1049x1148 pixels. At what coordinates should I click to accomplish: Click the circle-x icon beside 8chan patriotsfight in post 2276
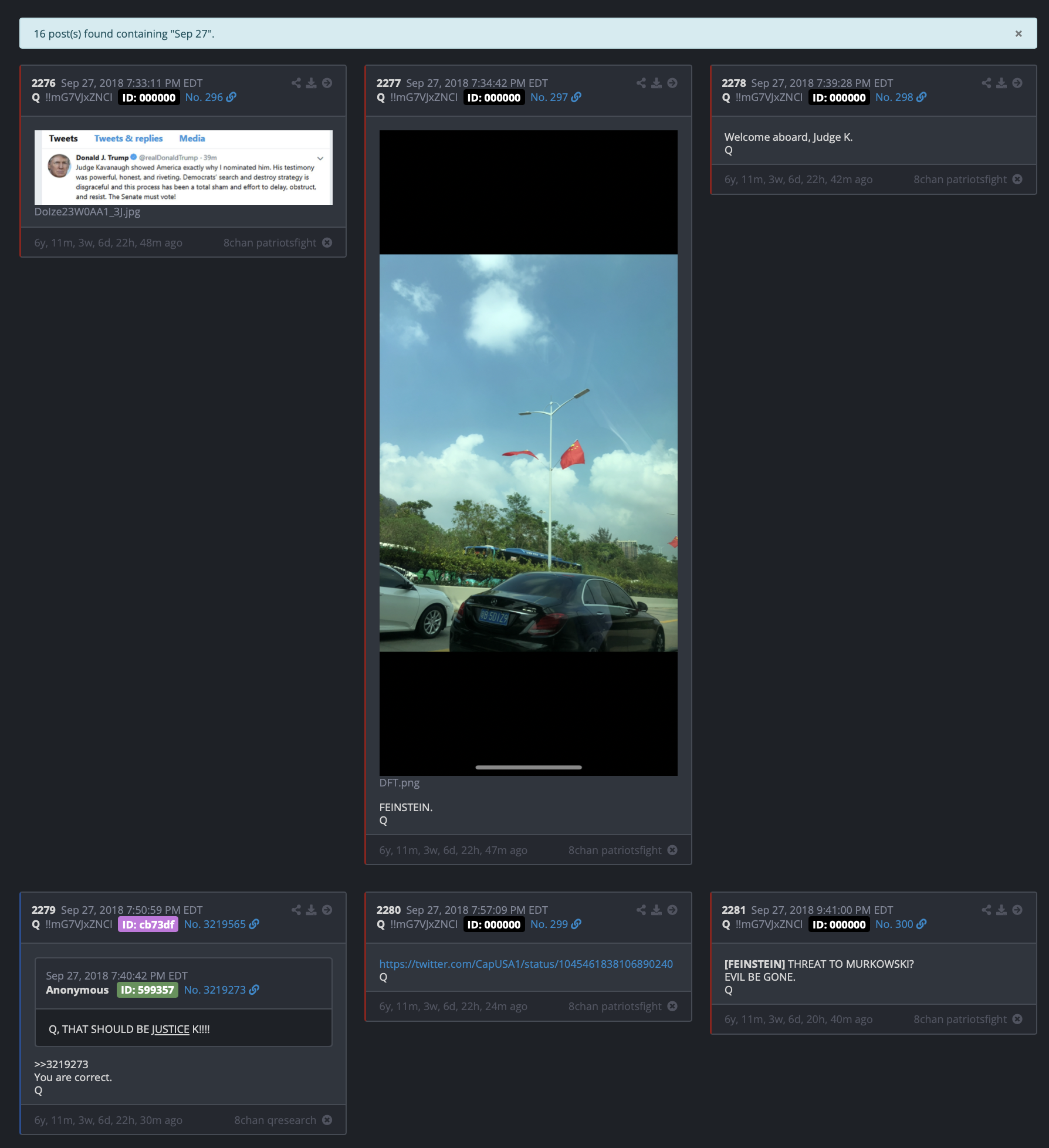[327, 243]
